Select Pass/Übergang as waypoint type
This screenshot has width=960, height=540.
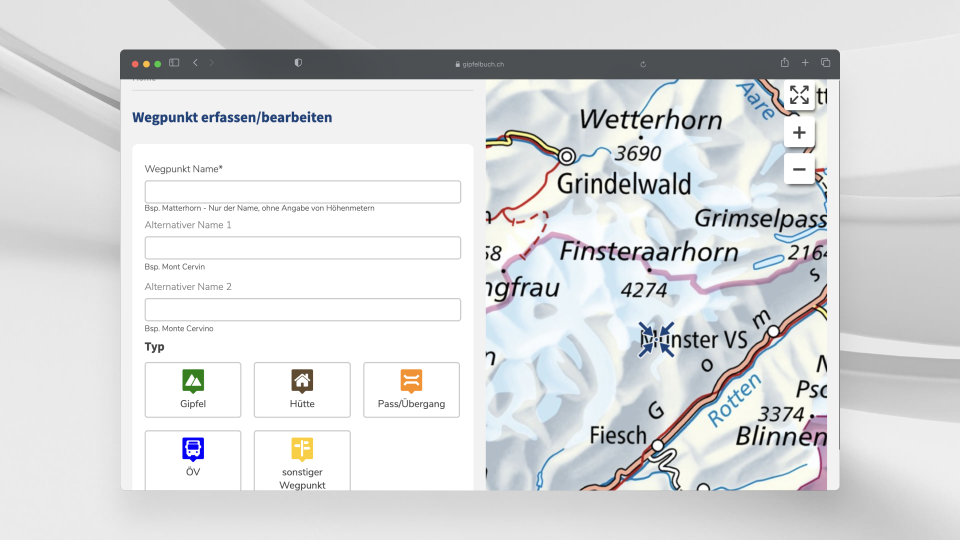411,389
